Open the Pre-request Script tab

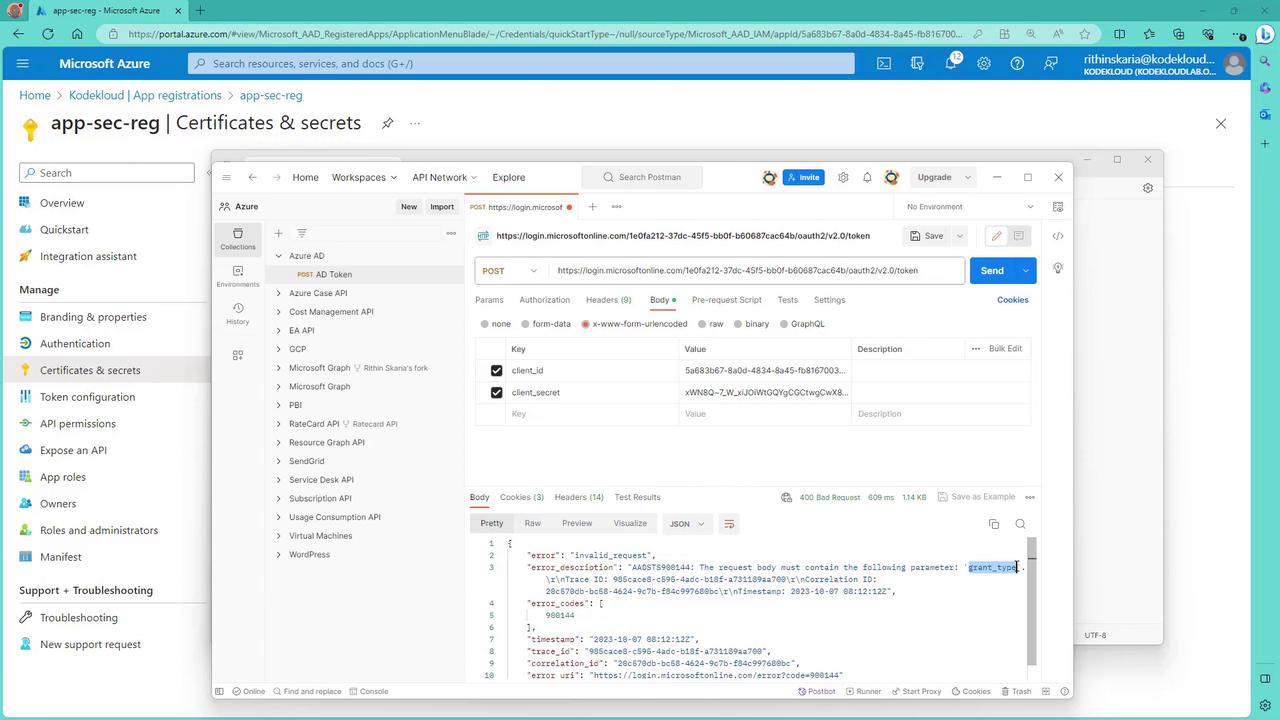pos(727,300)
